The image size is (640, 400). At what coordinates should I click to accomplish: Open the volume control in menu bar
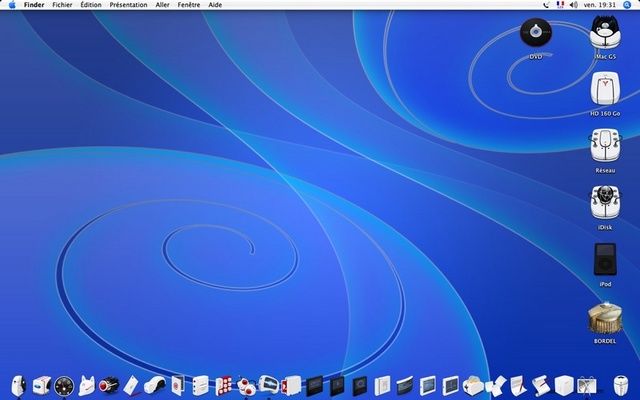coord(573,5)
